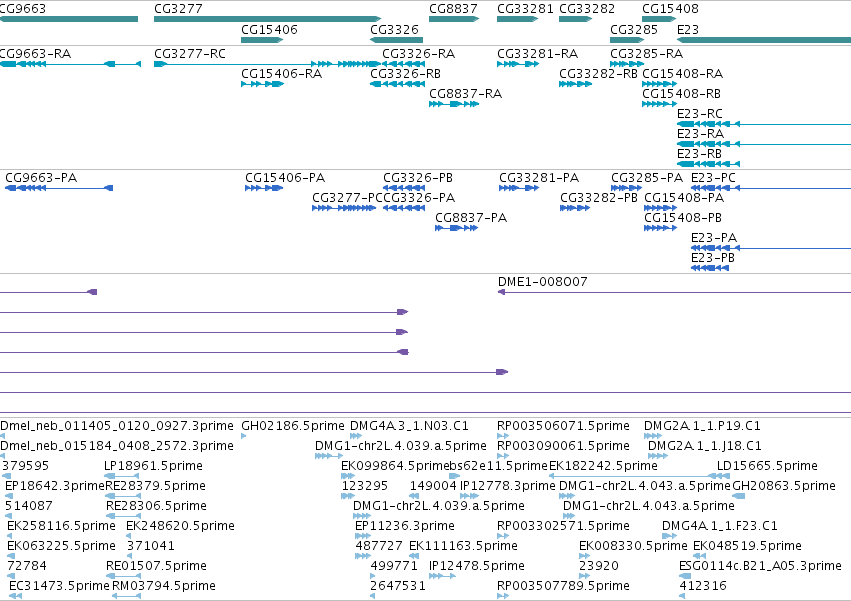The height and width of the screenshot is (601, 851).
Task: Select the IP12778.3prime EST label
Action: (x=508, y=486)
